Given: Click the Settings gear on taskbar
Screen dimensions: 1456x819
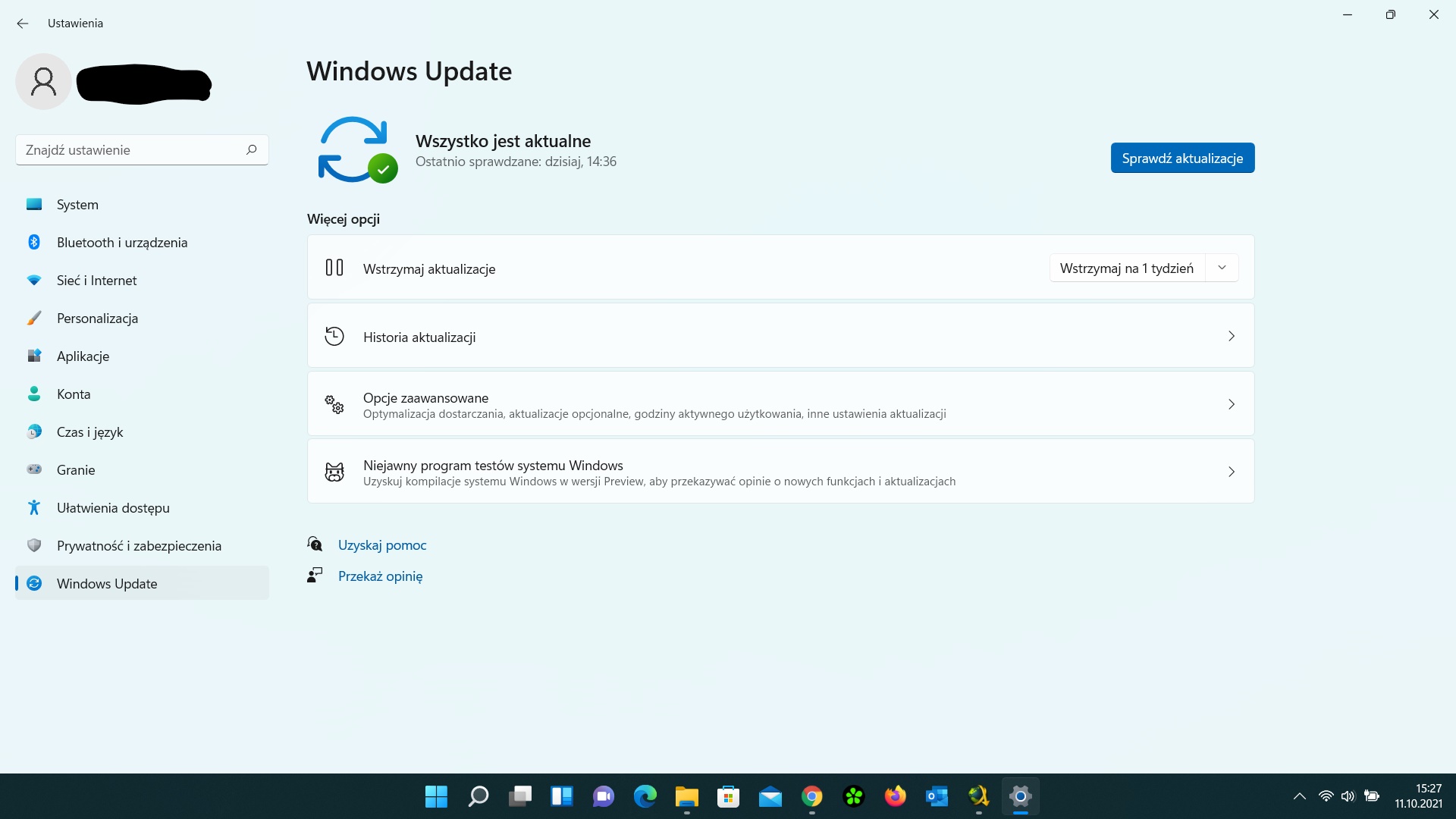Looking at the screenshot, I should tap(1021, 796).
